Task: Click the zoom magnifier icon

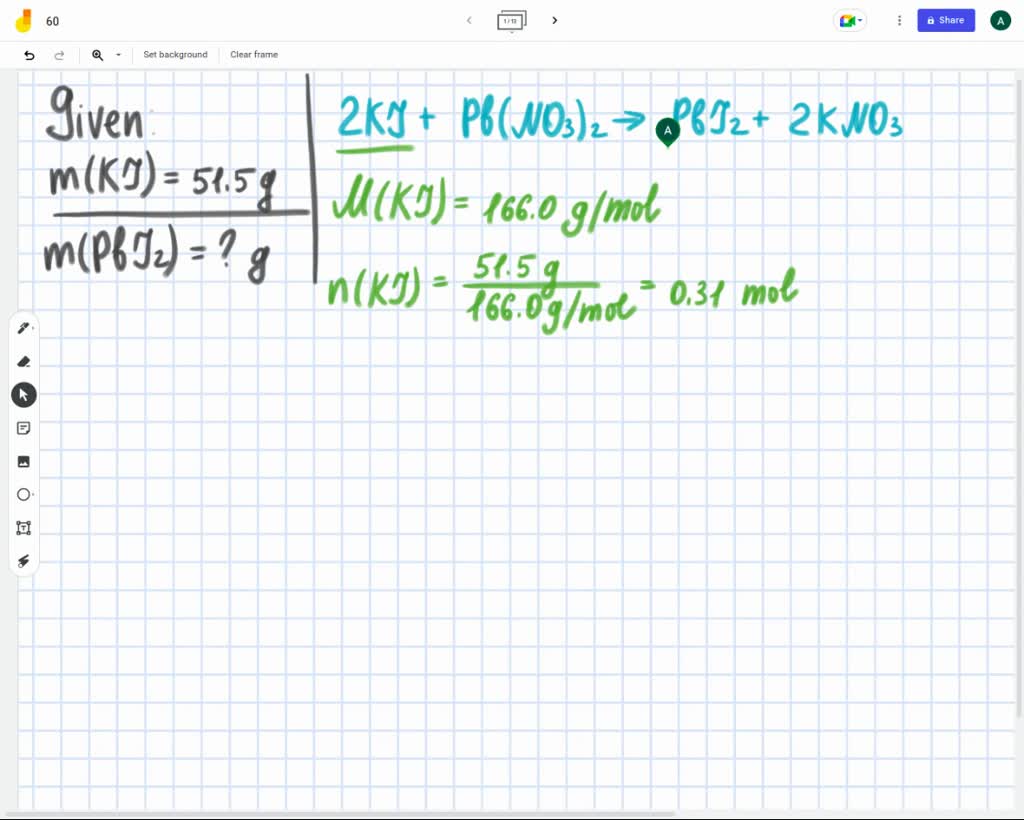Action: click(x=96, y=55)
